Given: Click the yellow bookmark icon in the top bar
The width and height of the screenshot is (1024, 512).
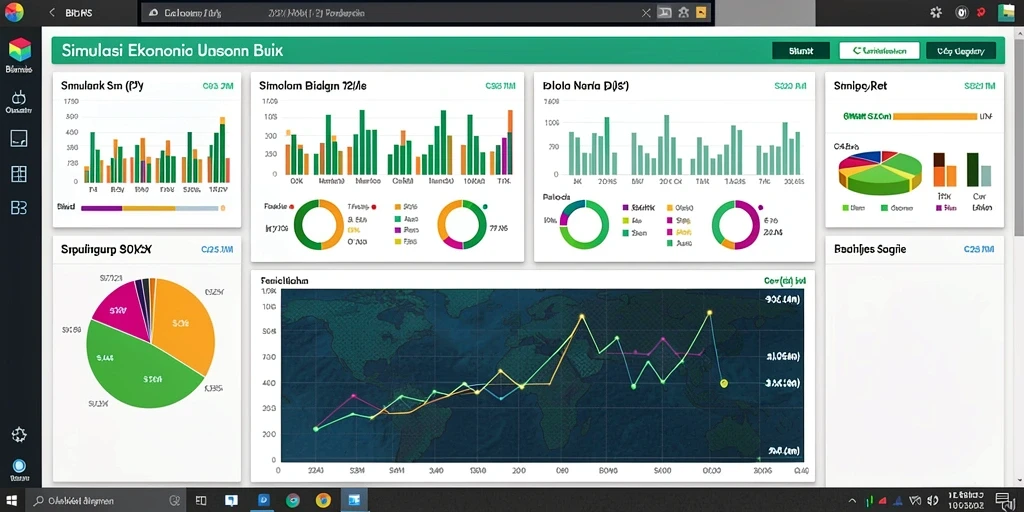Looking at the screenshot, I should click(x=701, y=12).
